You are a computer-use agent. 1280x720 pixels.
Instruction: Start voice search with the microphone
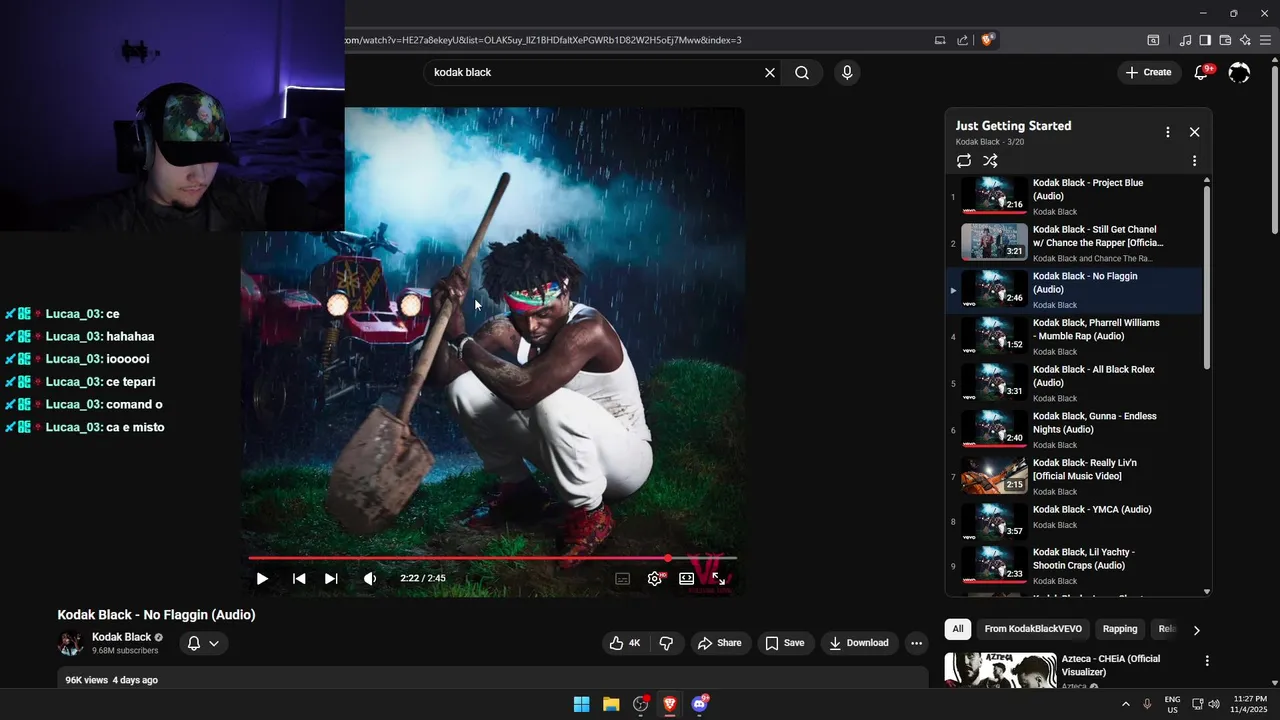pos(847,72)
